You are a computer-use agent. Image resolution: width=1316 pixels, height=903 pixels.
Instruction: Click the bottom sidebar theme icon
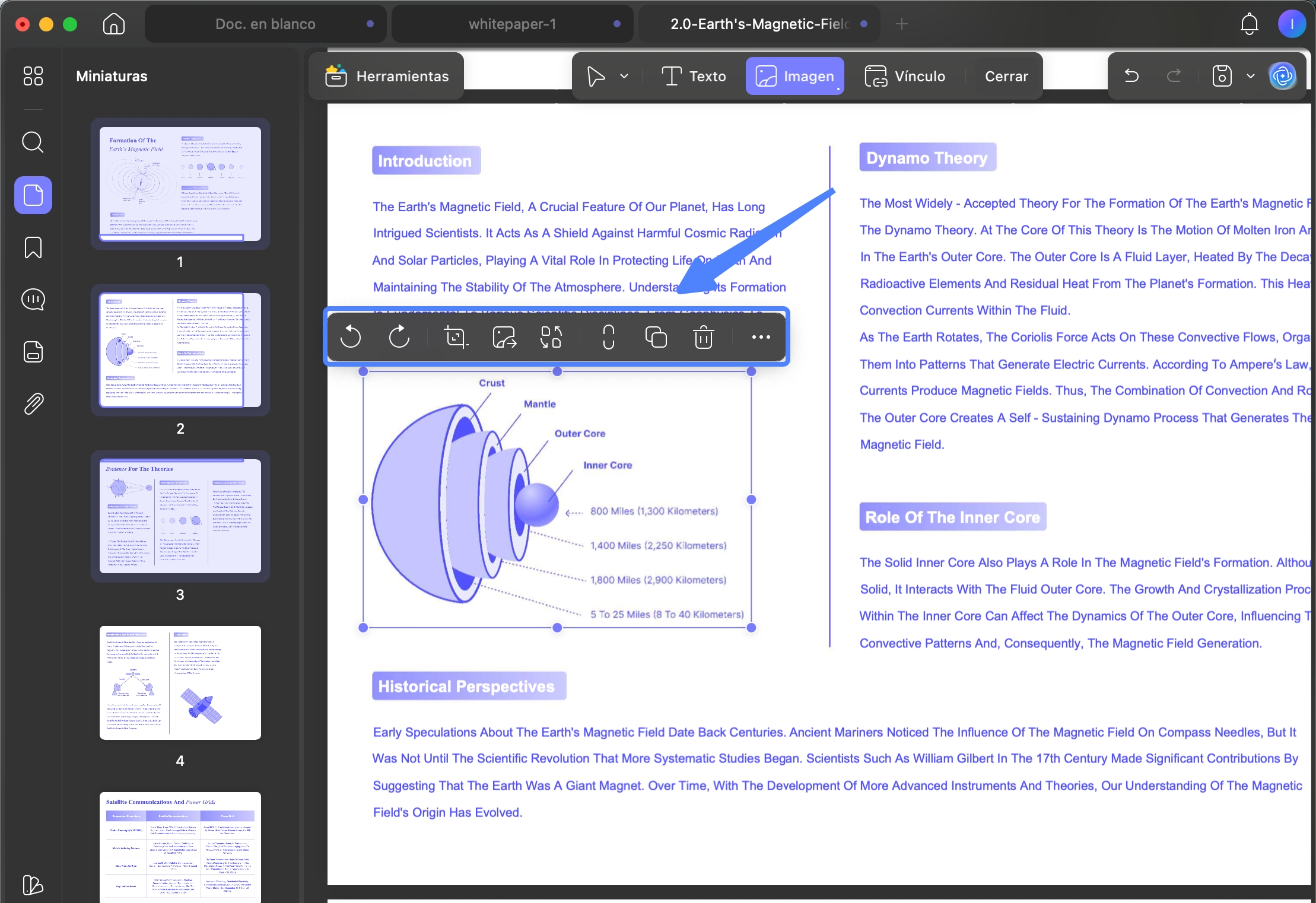[x=33, y=885]
